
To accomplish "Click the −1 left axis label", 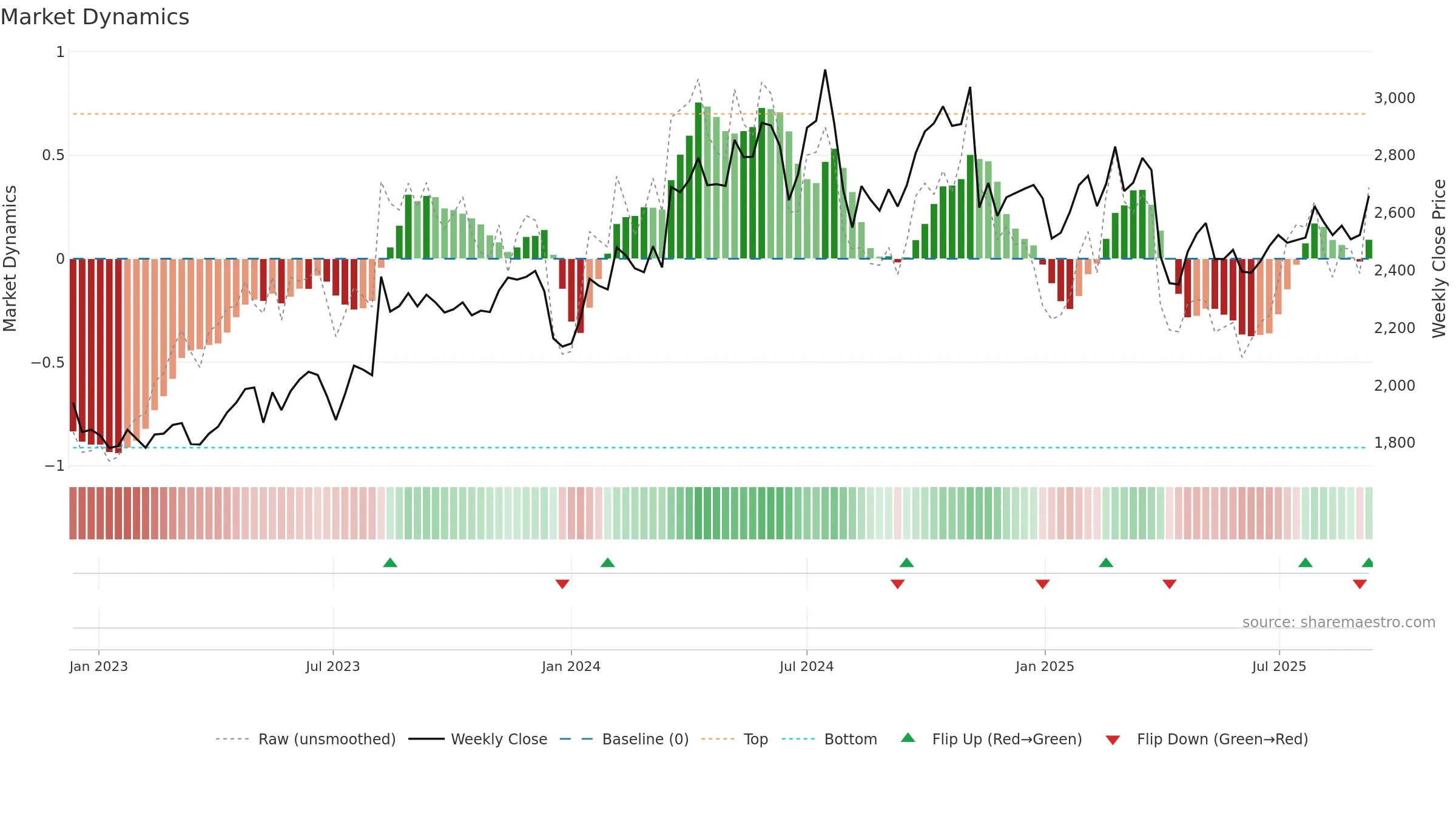I will pos(54,466).
